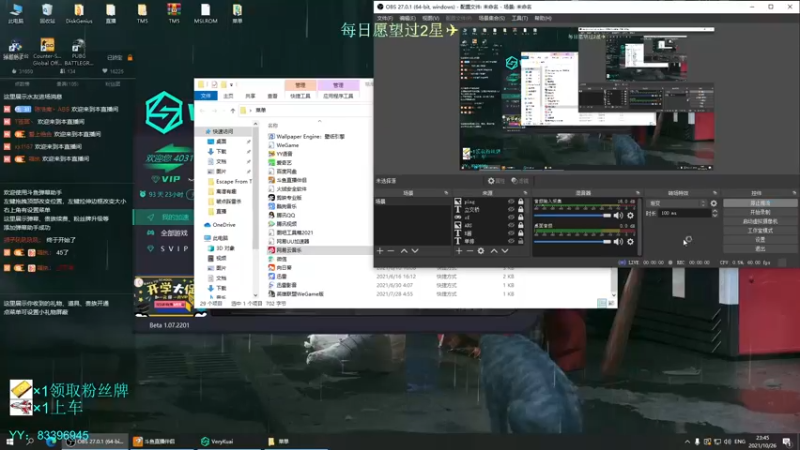Toggle visibility eye of fourth source row

(511, 225)
